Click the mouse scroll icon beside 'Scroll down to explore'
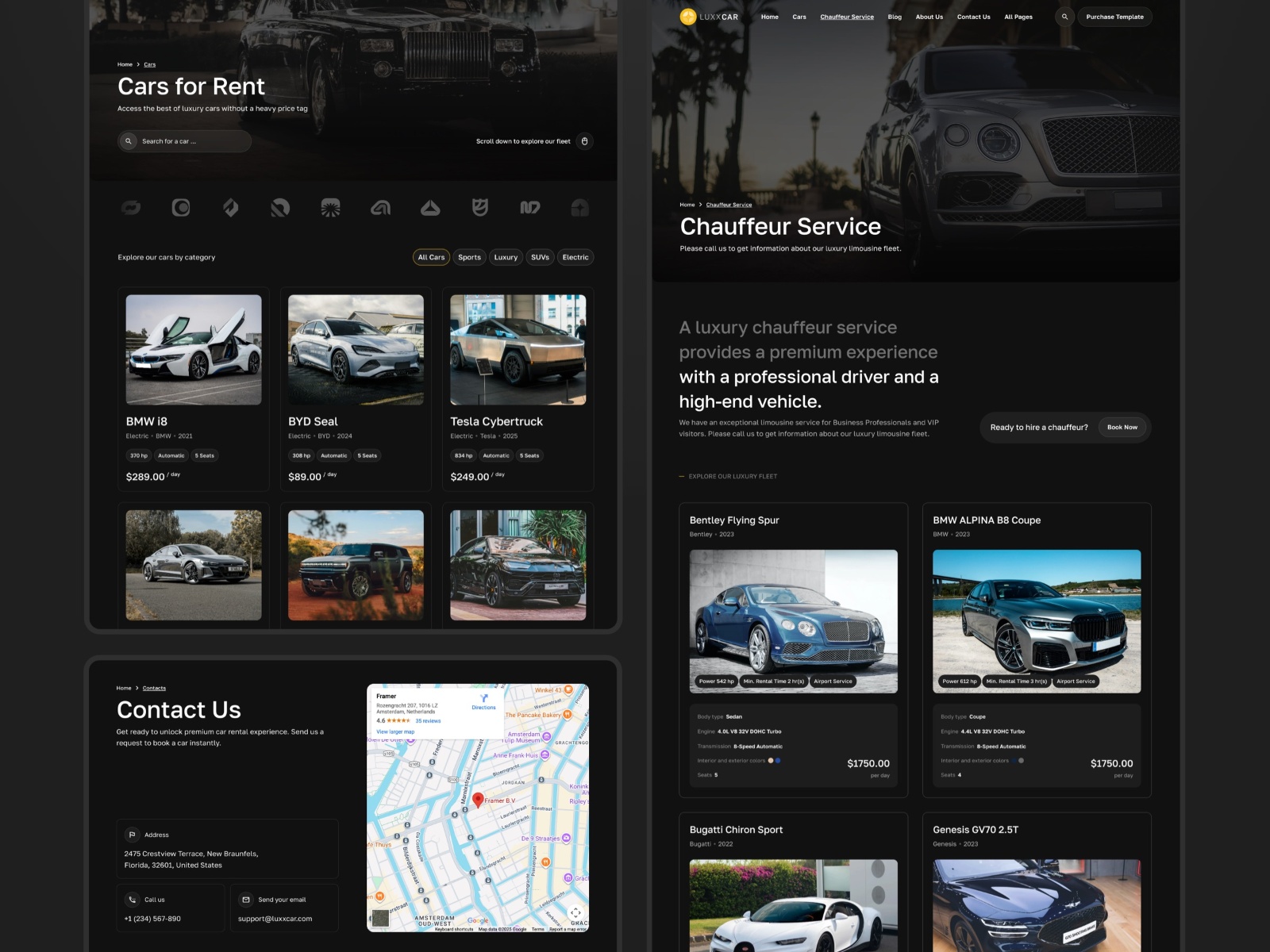Image resolution: width=1270 pixels, height=952 pixels. (585, 141)
